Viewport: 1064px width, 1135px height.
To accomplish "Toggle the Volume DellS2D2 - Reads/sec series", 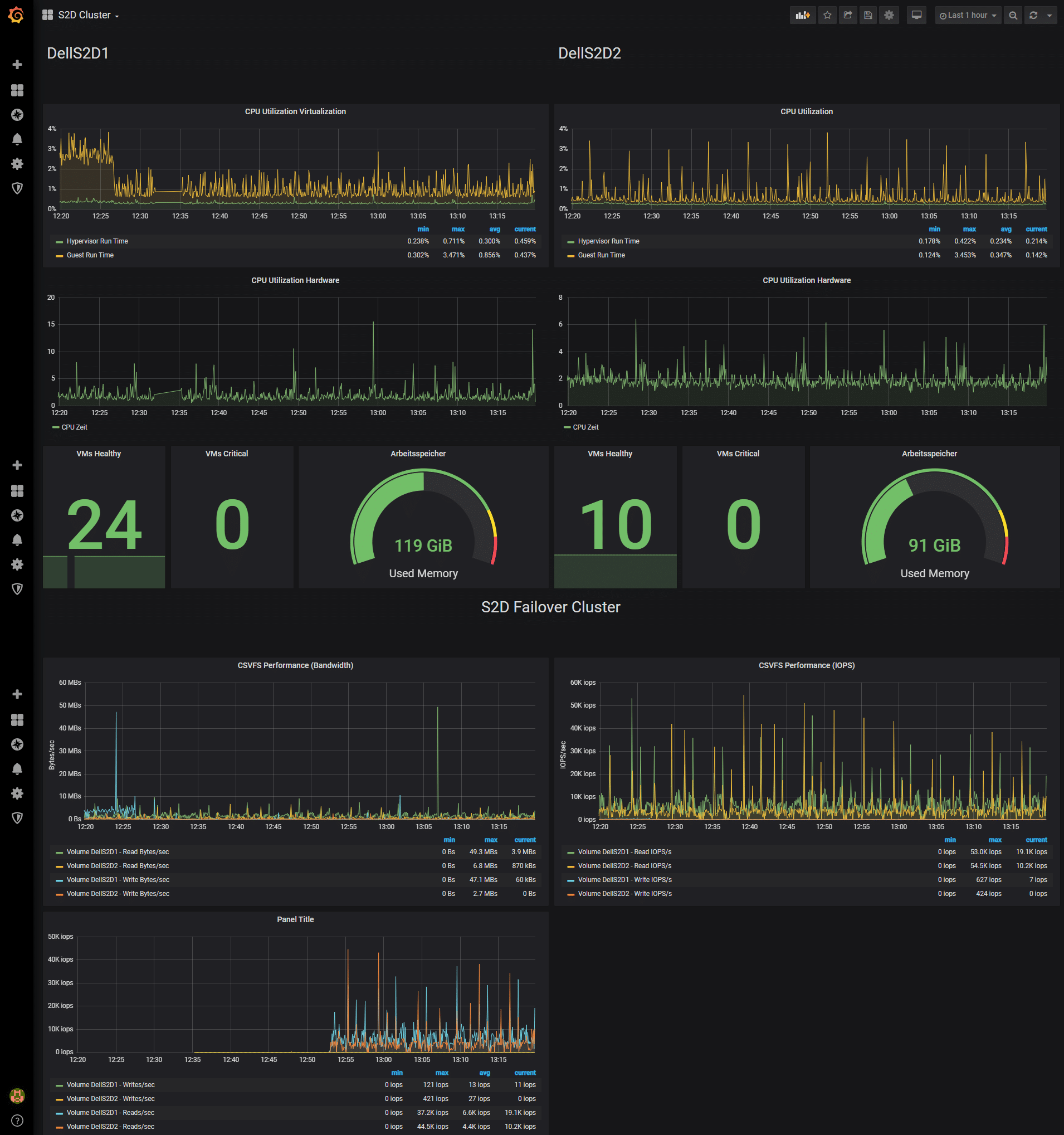I will pyautogui.click(x=110, y=1127).
